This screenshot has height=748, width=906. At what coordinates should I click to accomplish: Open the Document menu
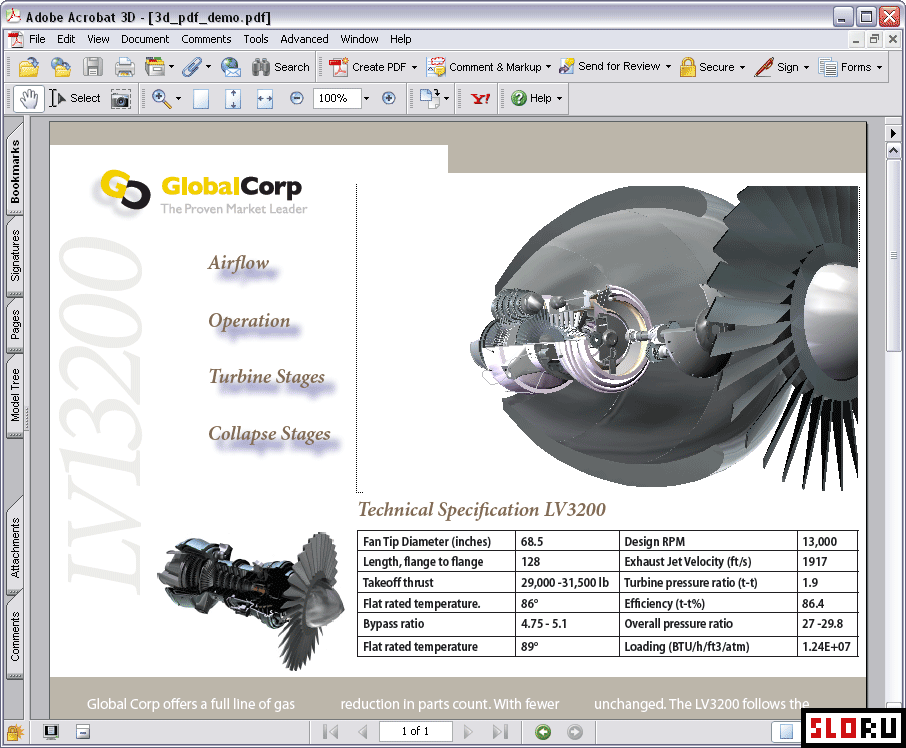[145, 39]
